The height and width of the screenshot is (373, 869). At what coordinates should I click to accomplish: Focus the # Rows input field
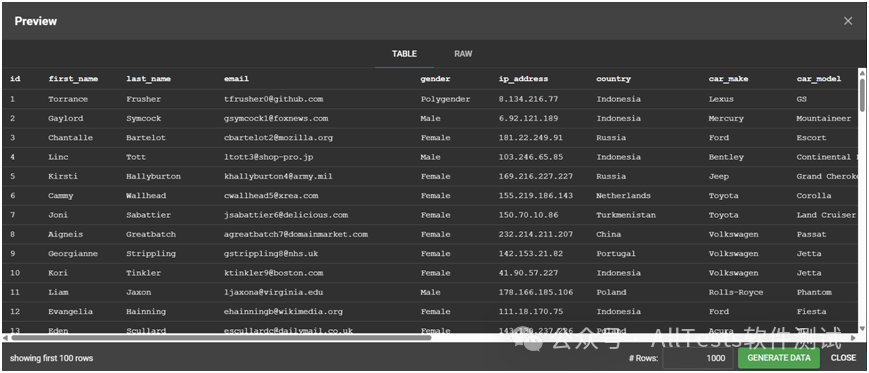pyautogui.click(x=698, y=358)
